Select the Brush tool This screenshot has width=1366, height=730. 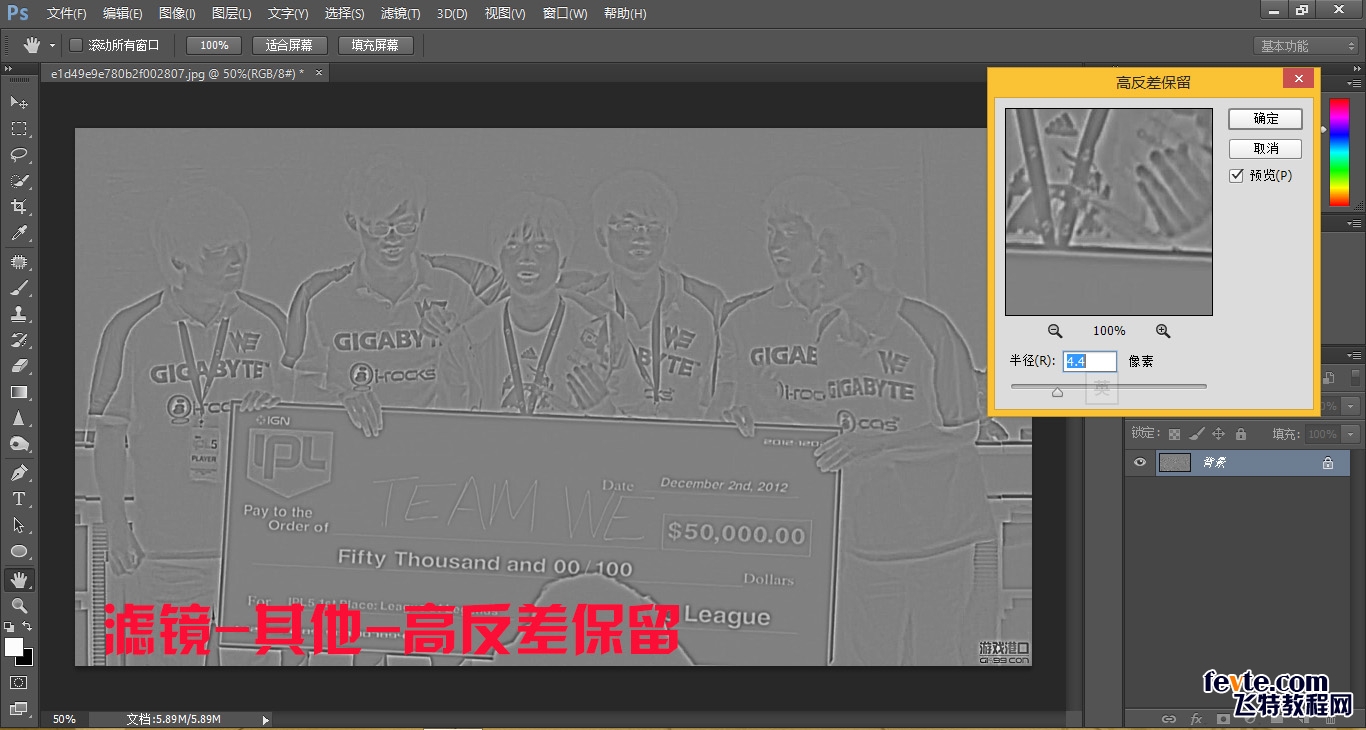[x=19, y=288]
